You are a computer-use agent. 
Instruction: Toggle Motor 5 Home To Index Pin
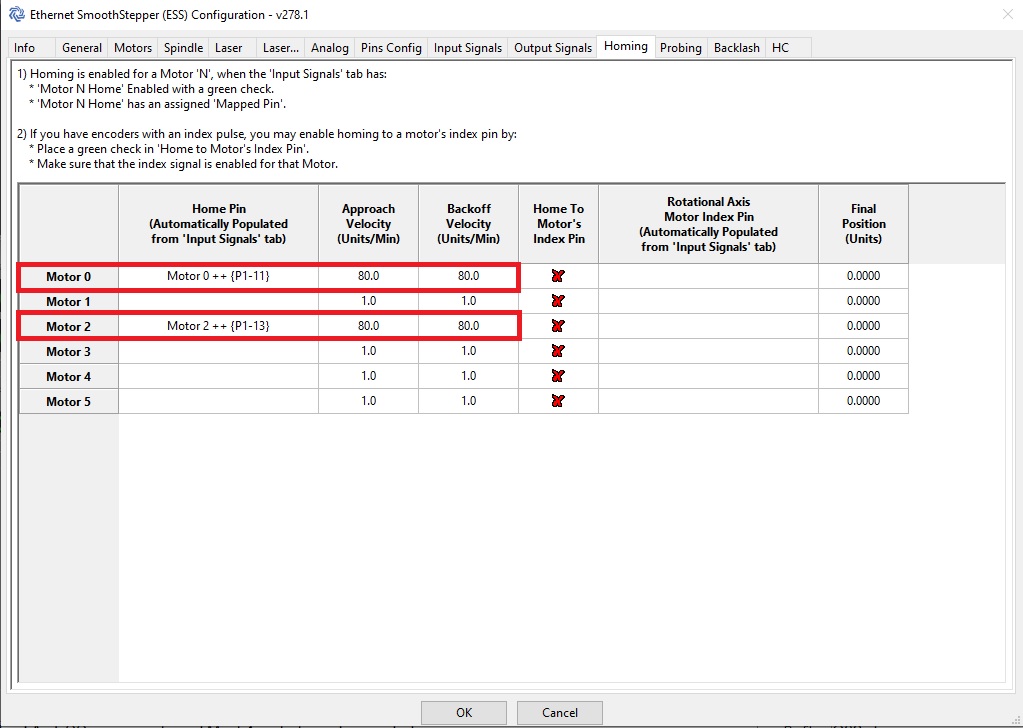tap(558, 401)
